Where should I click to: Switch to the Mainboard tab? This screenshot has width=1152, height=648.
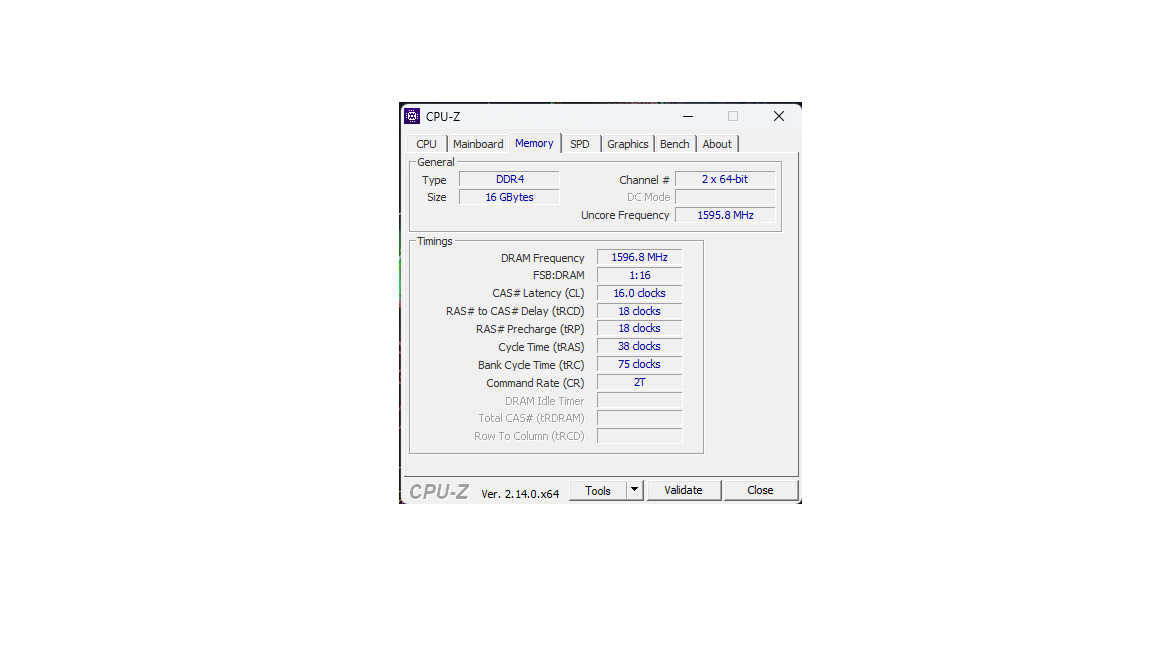tap(478, 144)
